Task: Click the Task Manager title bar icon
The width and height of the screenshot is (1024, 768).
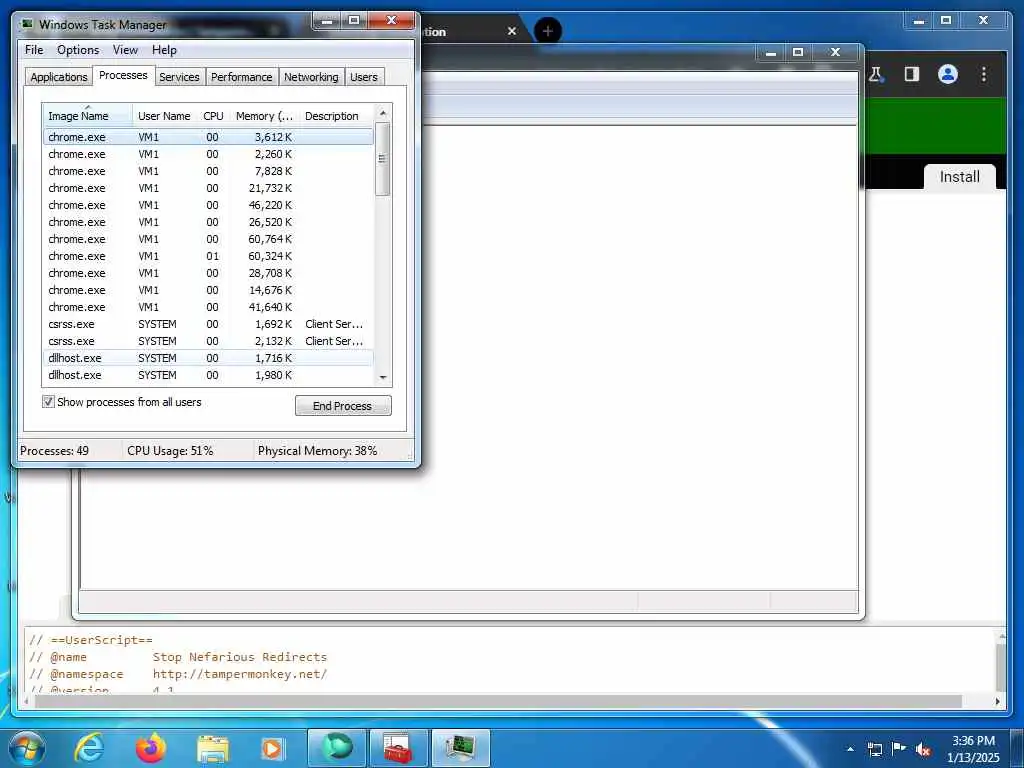Action: tap(27, 24)
